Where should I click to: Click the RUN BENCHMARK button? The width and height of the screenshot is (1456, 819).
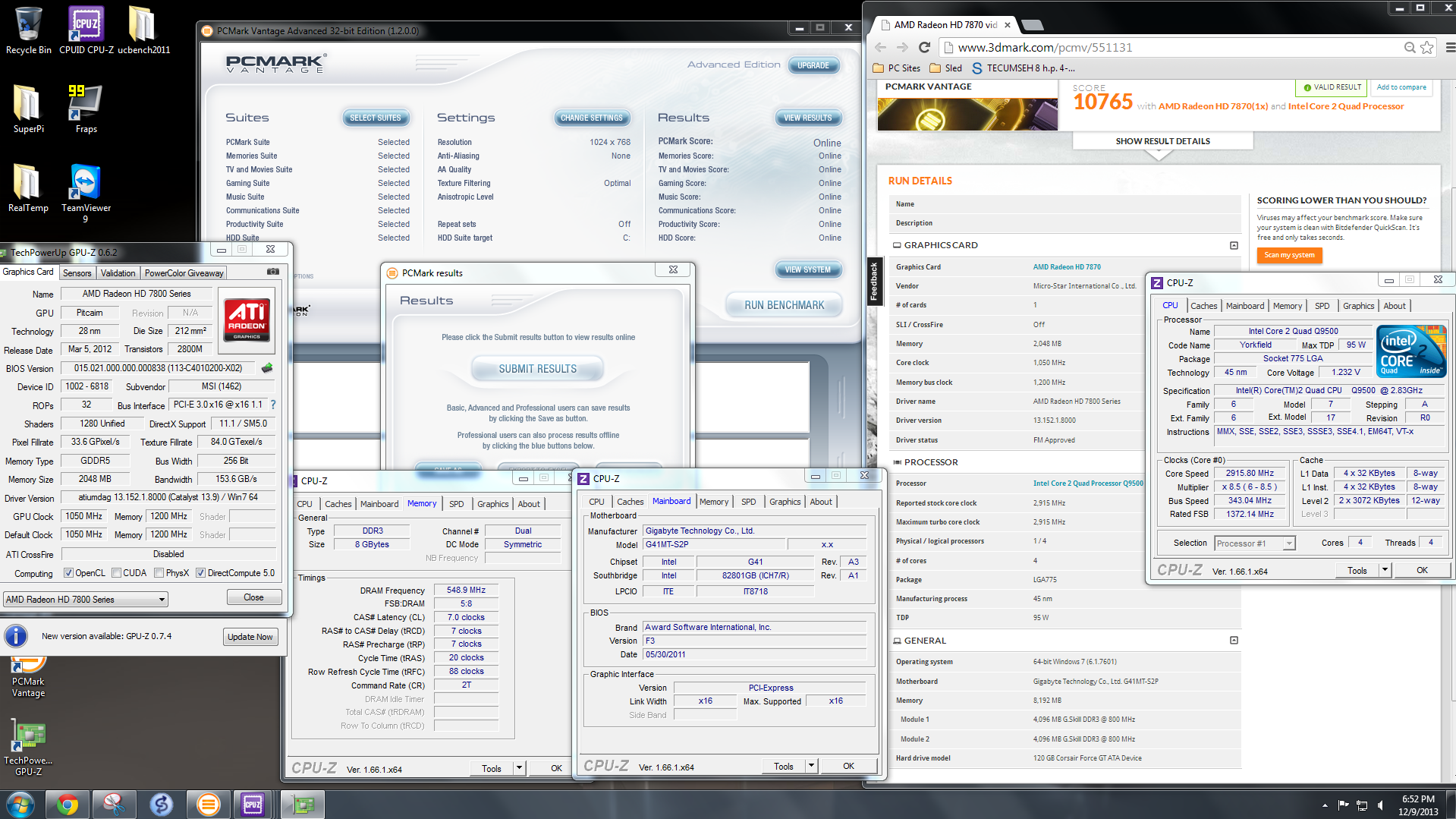click(x=784, y=305)
